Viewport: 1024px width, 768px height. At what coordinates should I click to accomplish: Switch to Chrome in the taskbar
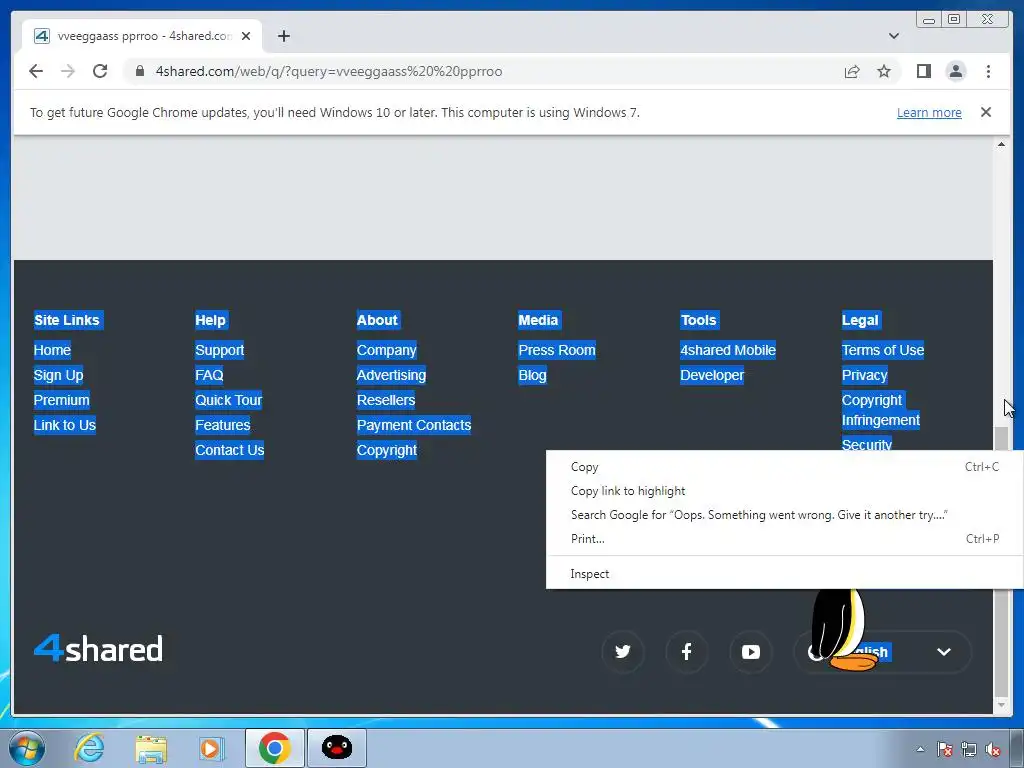click(274, 748)
